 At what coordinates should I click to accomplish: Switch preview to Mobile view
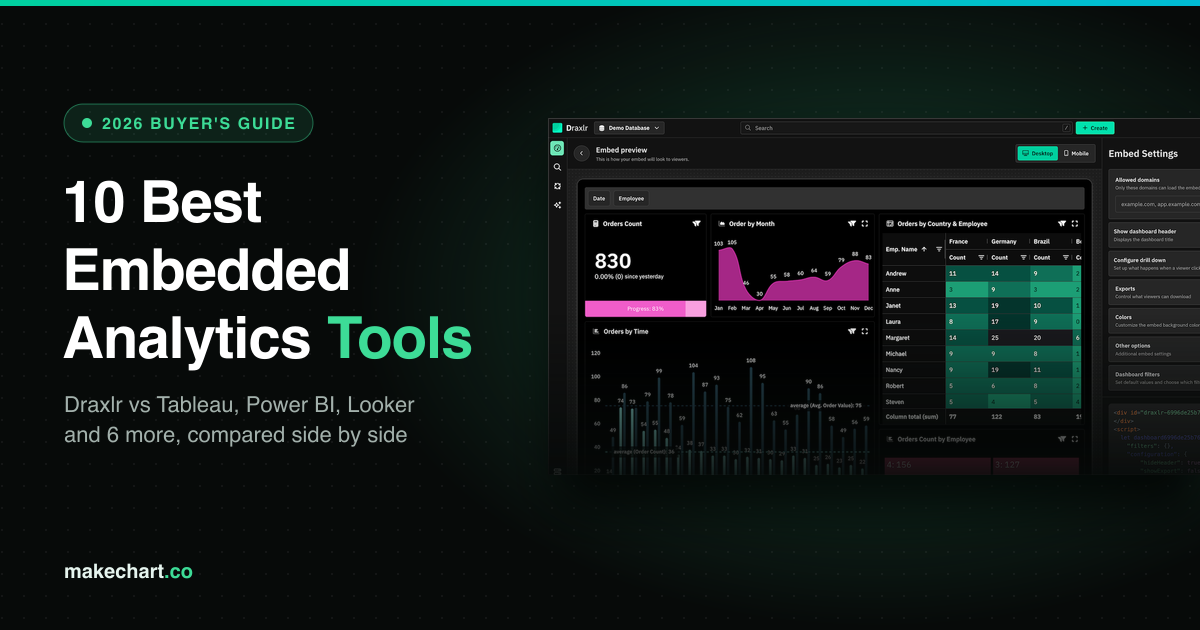1076,153
